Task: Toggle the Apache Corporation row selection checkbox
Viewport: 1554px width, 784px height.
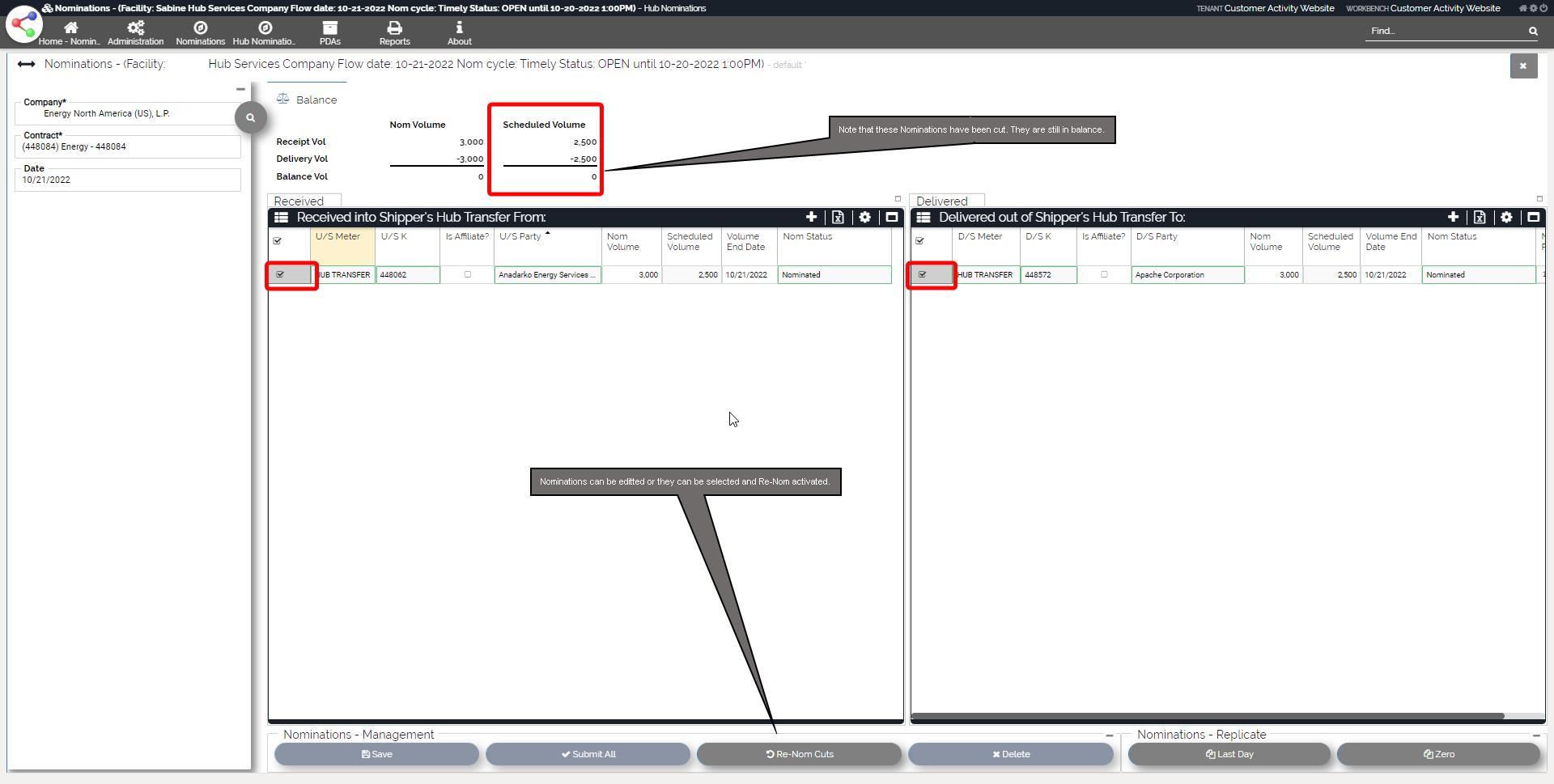Action: (x=922, y=275)
